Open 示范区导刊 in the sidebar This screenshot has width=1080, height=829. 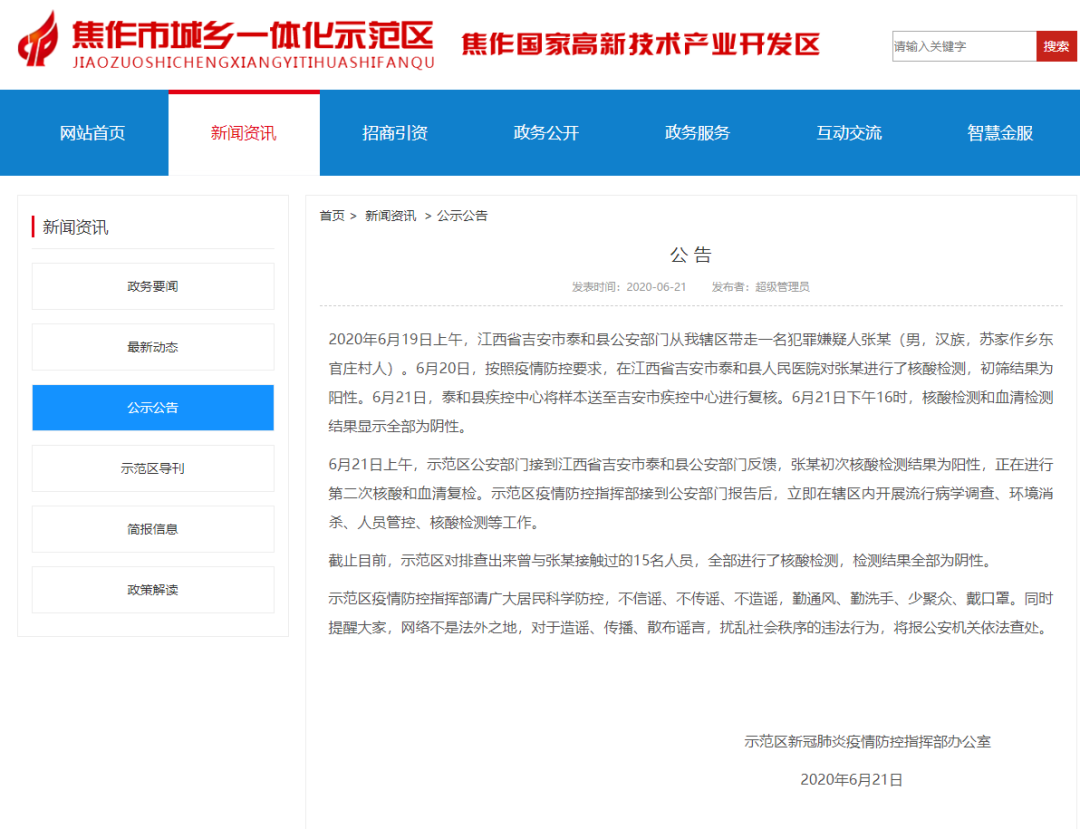click(153, 468)
